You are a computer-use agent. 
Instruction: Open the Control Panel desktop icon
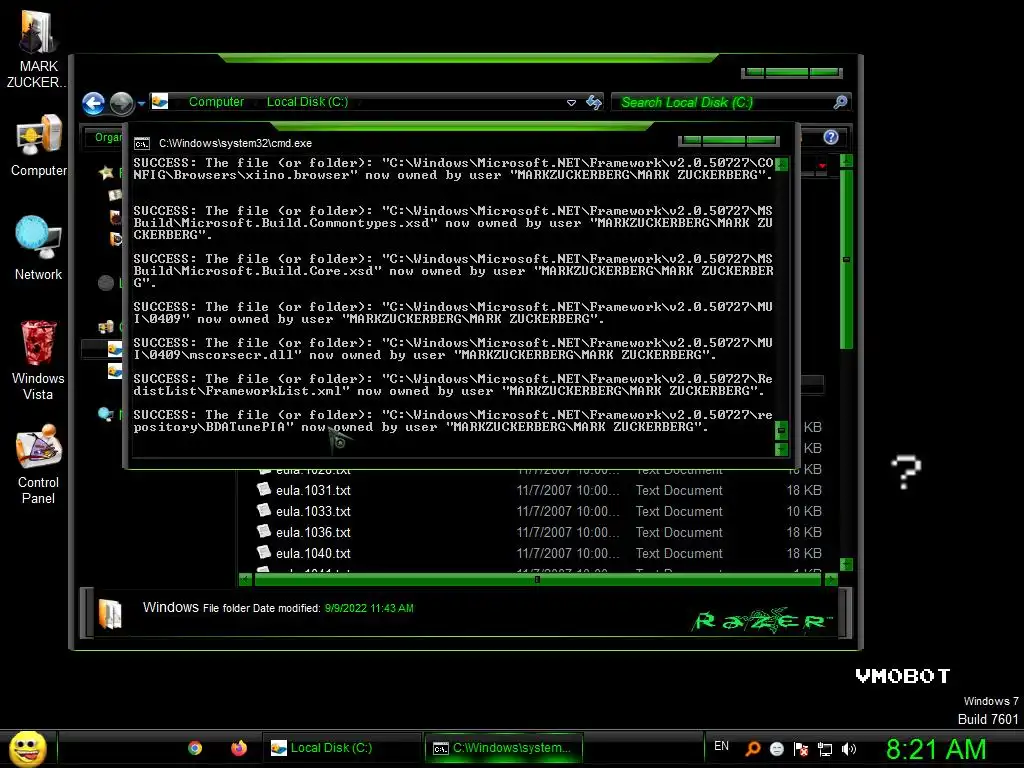[x=39, y=464]
